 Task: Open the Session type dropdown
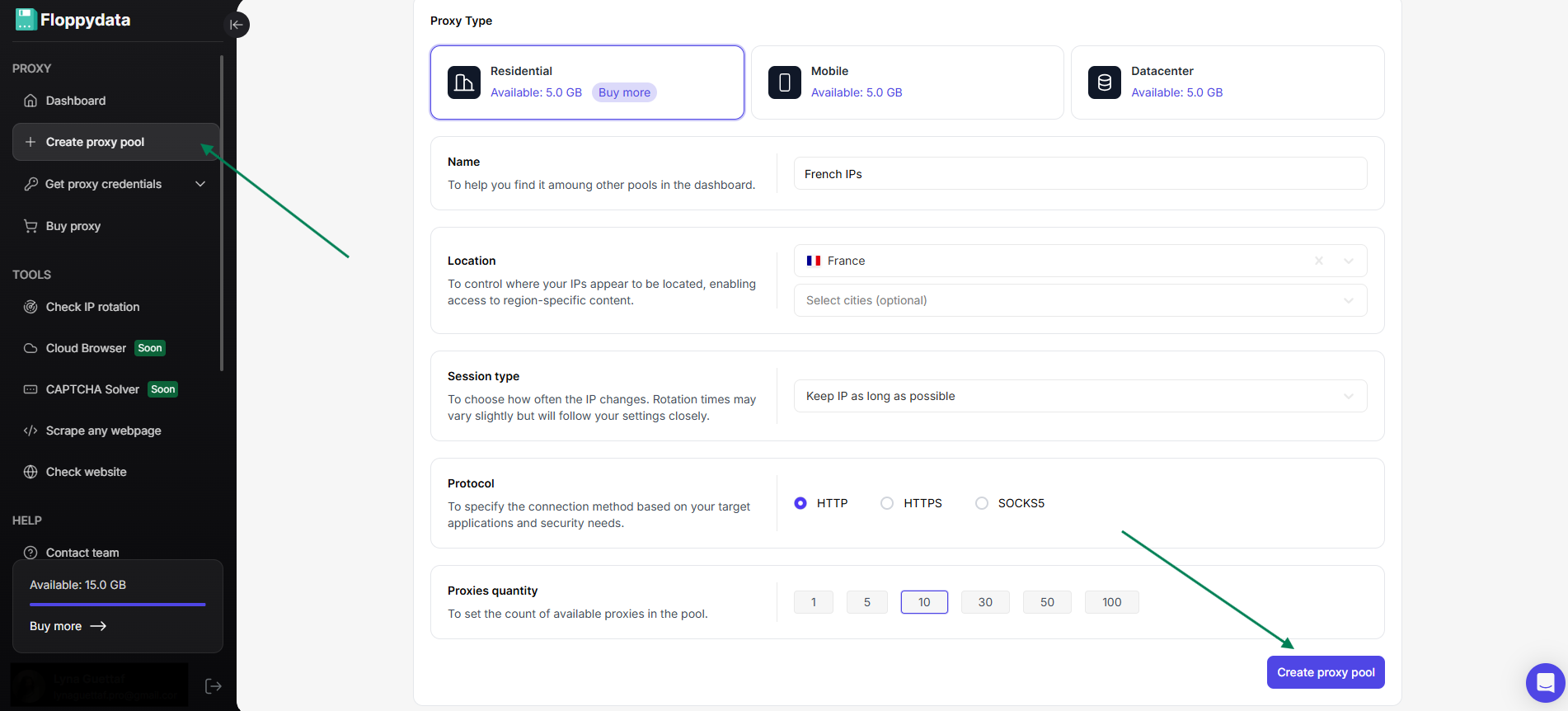(1080, 396)
